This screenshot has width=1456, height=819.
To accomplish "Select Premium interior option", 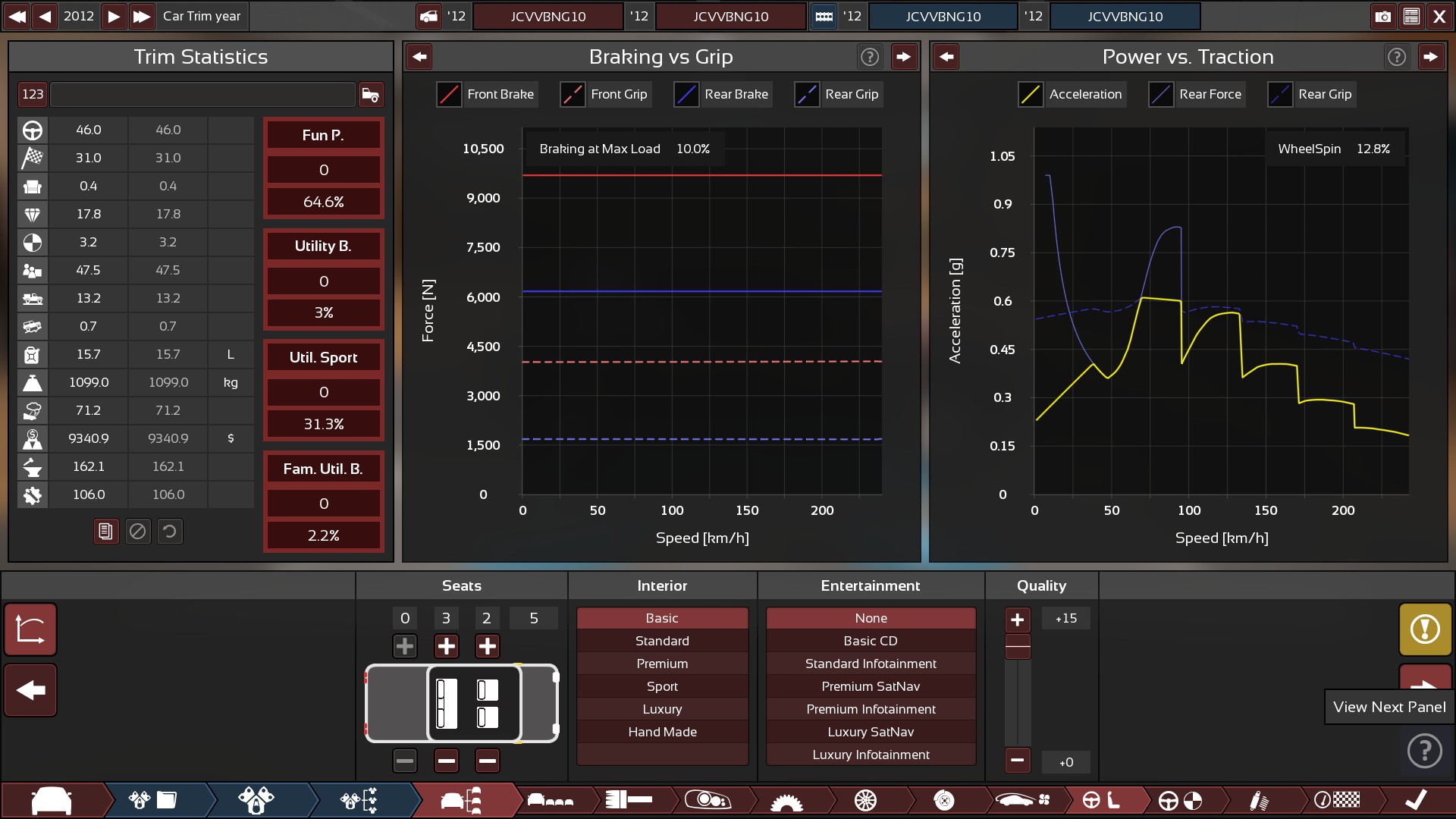I will click(x=662, y=664).
